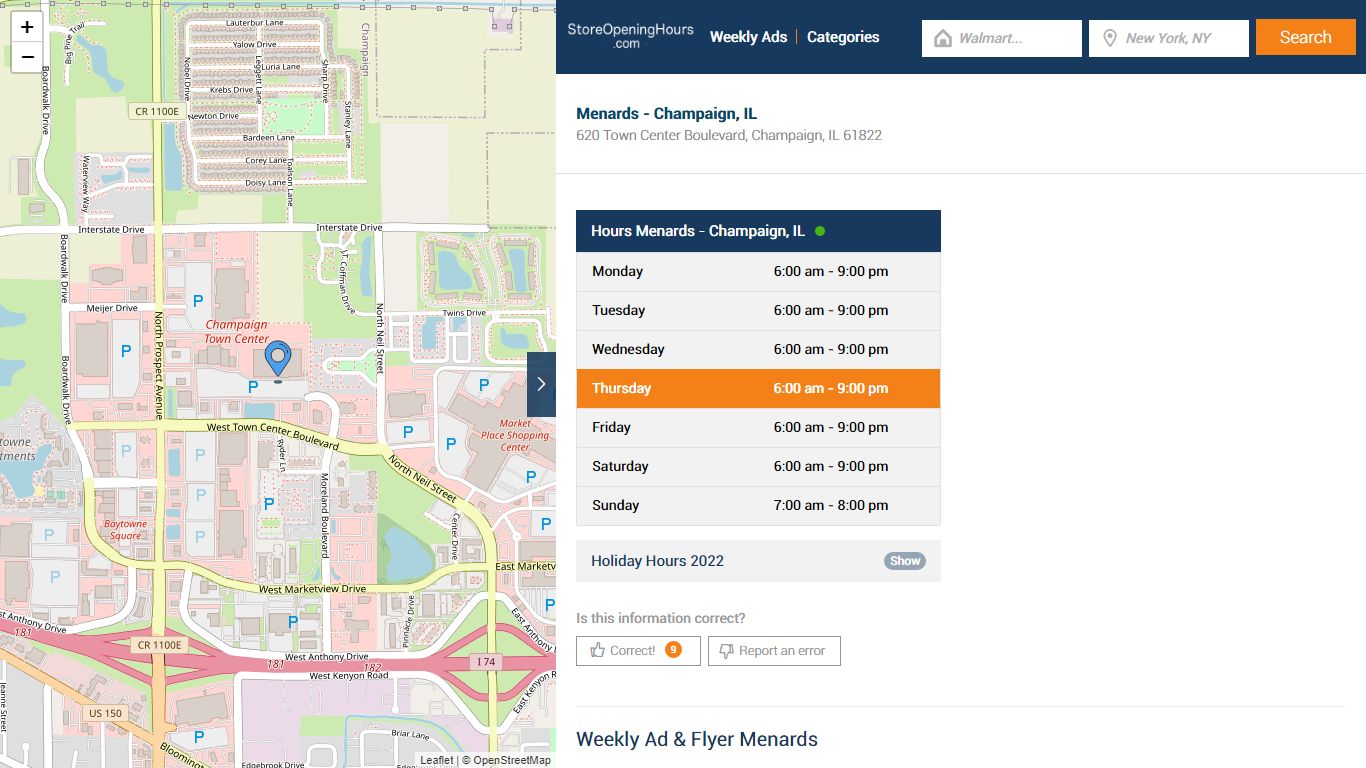The image size is (1366, 768).
Task: Open the OpenStreetMap attribution link
Action: pyautogui.click(x=512, y=760)
